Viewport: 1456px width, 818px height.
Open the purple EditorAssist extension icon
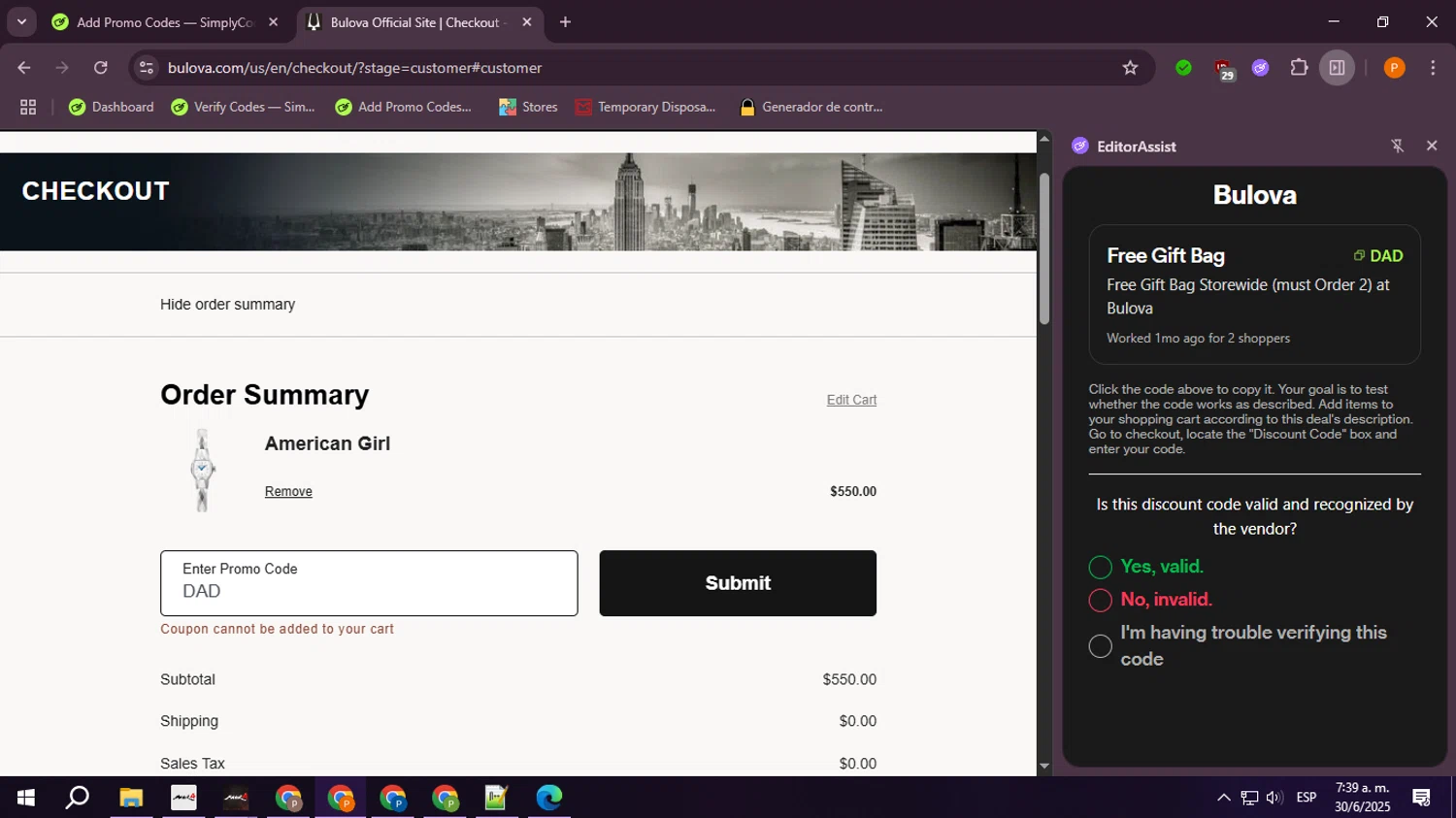1260,68
